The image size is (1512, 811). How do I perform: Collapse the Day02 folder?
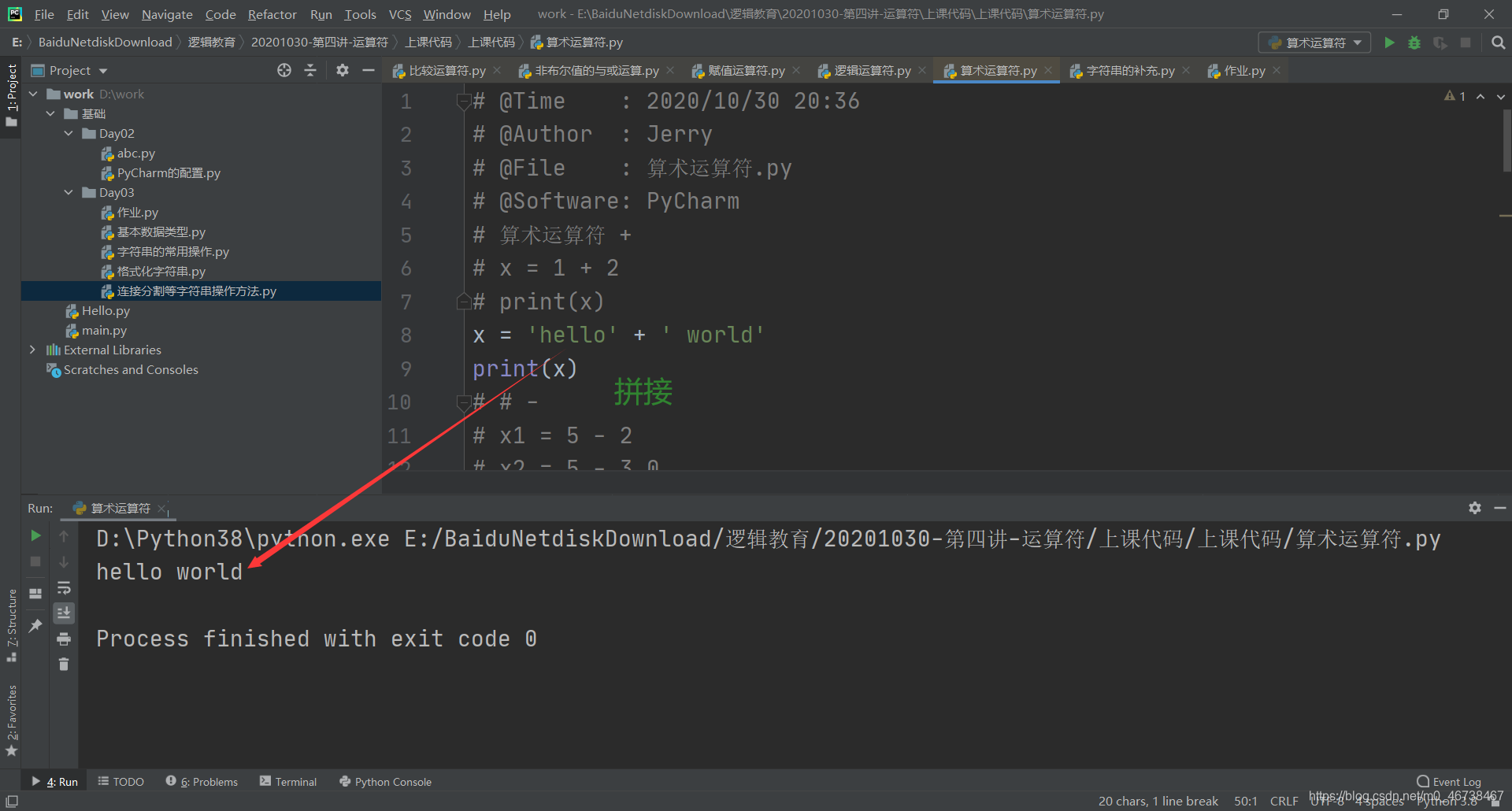click(69, 133)
